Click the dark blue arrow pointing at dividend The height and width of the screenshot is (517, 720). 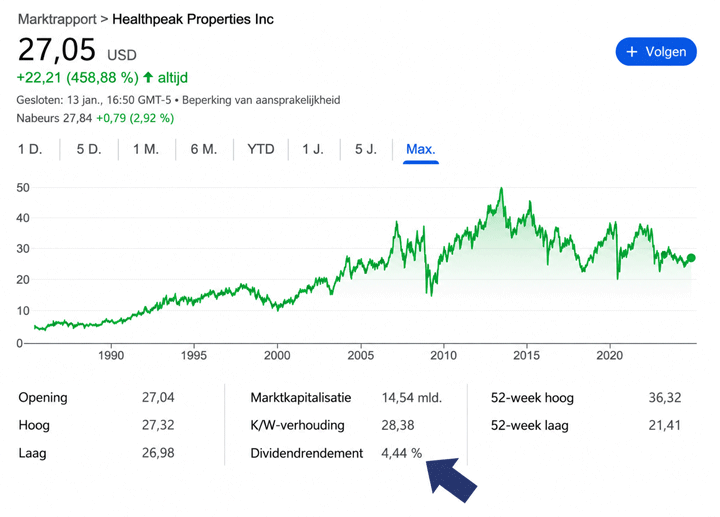click(451, 480)
